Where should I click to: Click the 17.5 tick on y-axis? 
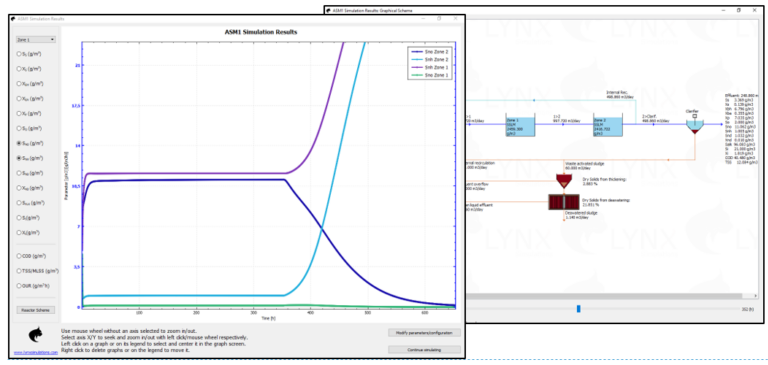point(77,105)
